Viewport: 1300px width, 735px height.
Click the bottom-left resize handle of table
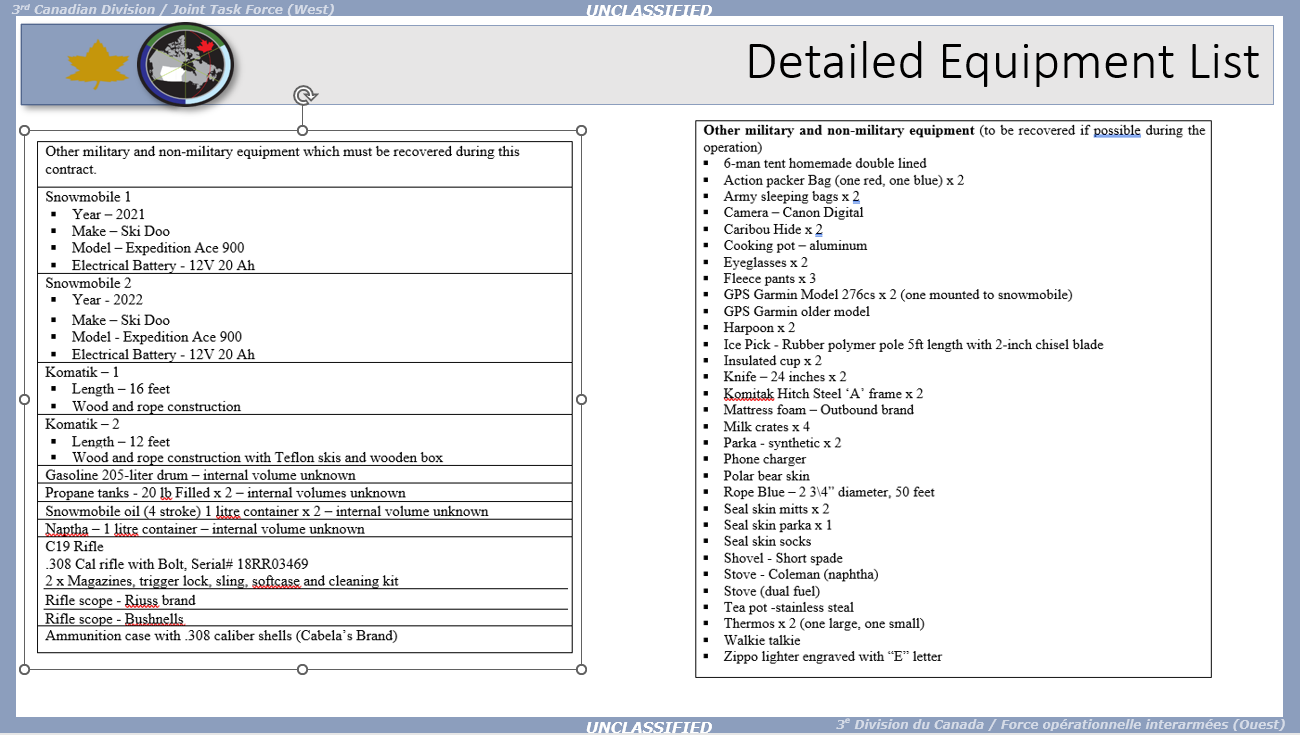click(x=25, y=667)
